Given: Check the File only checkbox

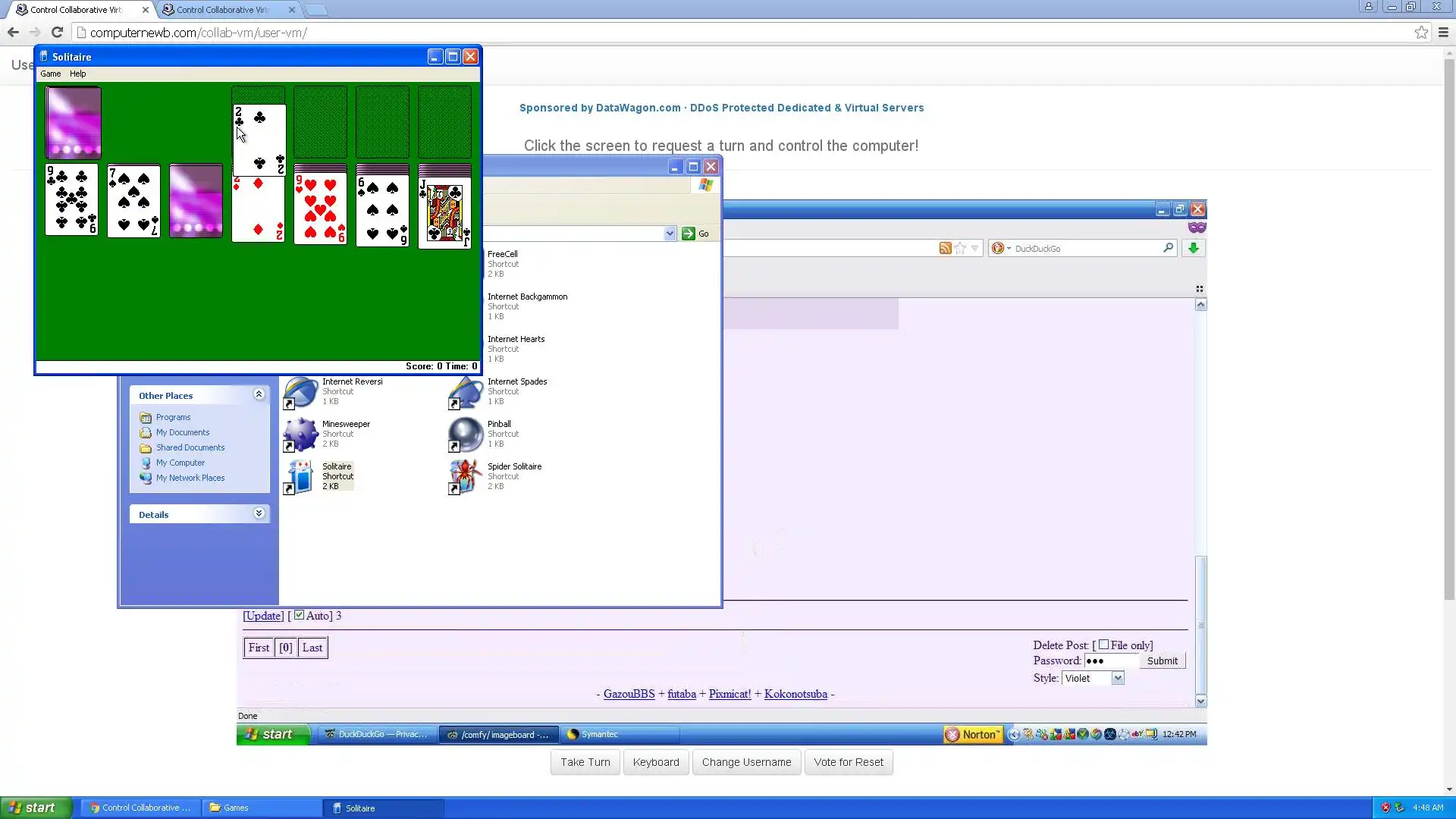Looking at the screenshot, I should click(1103, 645).
